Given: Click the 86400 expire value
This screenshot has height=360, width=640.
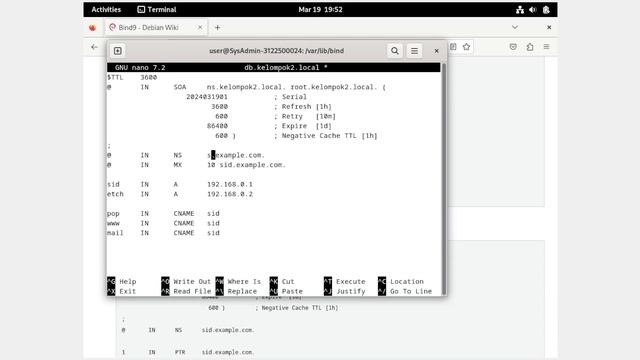Looking at the screenshot, I should (217, 126).
